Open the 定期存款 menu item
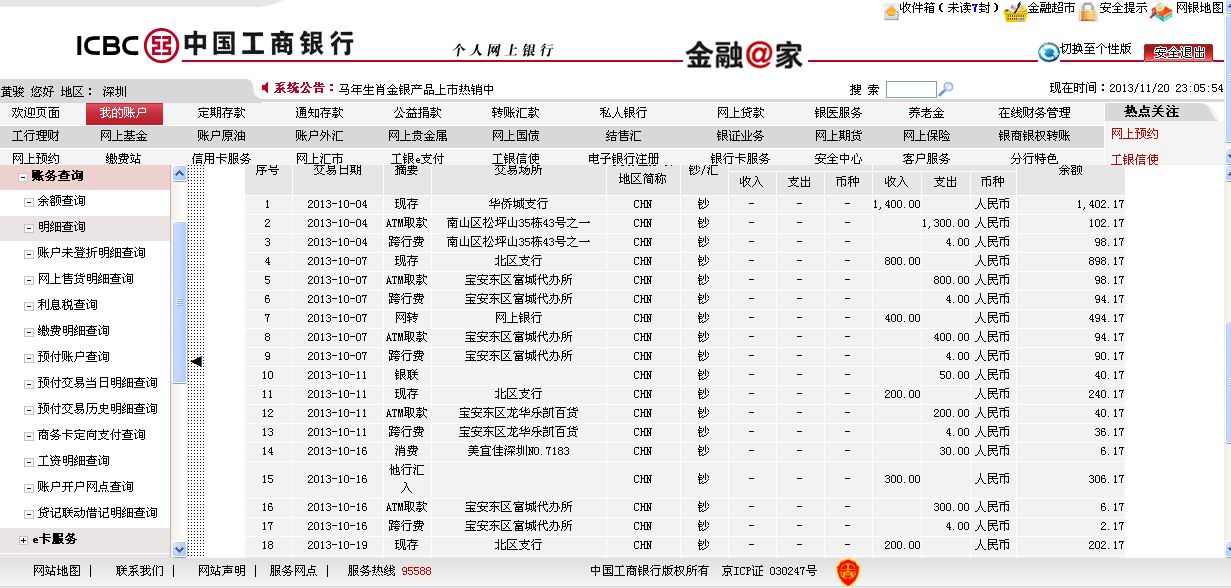1231x588 pixels. pos(221,113)
